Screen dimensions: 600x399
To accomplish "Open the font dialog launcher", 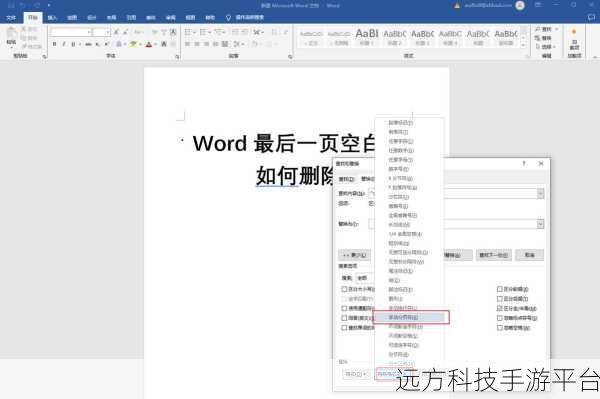I will (x=177, y=57).
